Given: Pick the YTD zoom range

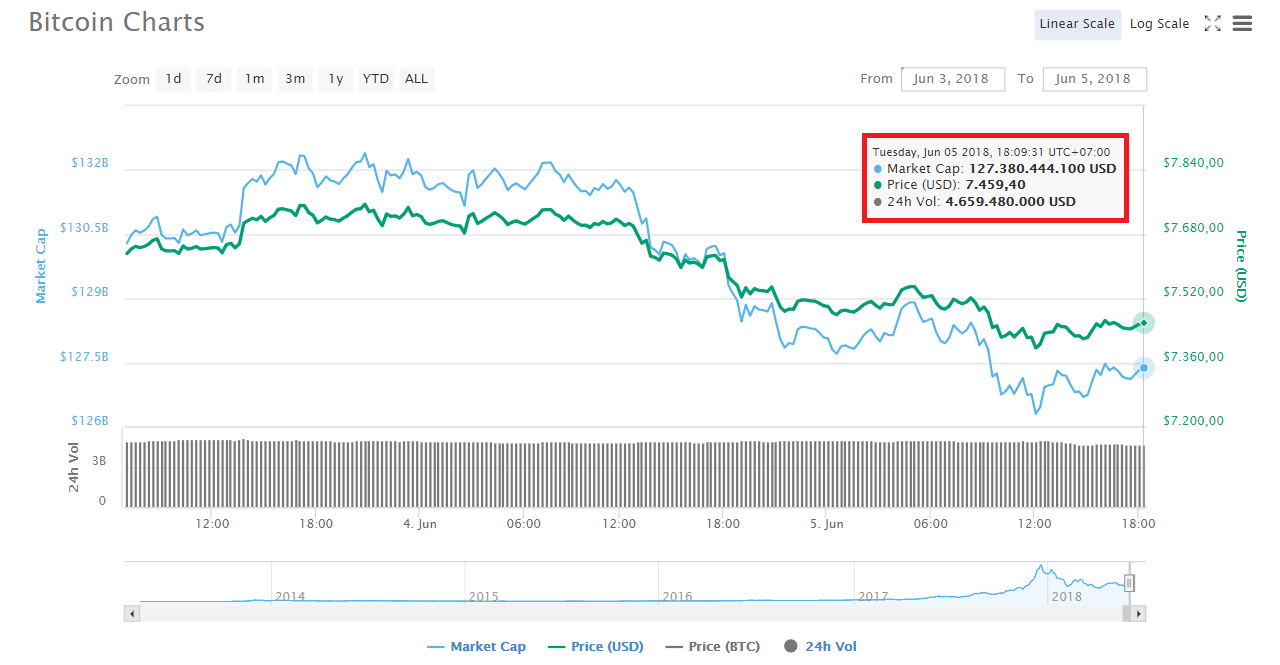Looking at the screenshot, I should 376,79.
